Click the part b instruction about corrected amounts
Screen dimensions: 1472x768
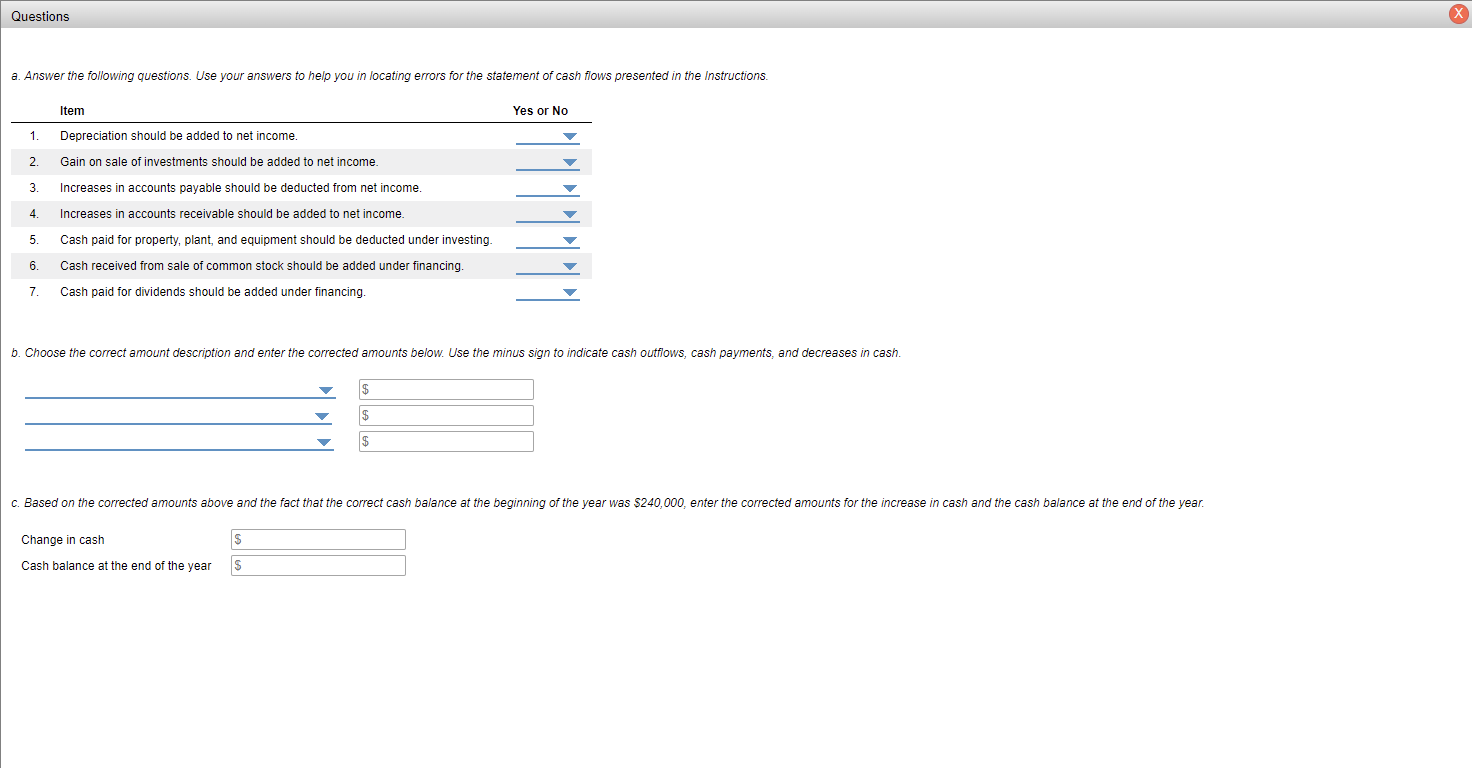pos(456,353)
